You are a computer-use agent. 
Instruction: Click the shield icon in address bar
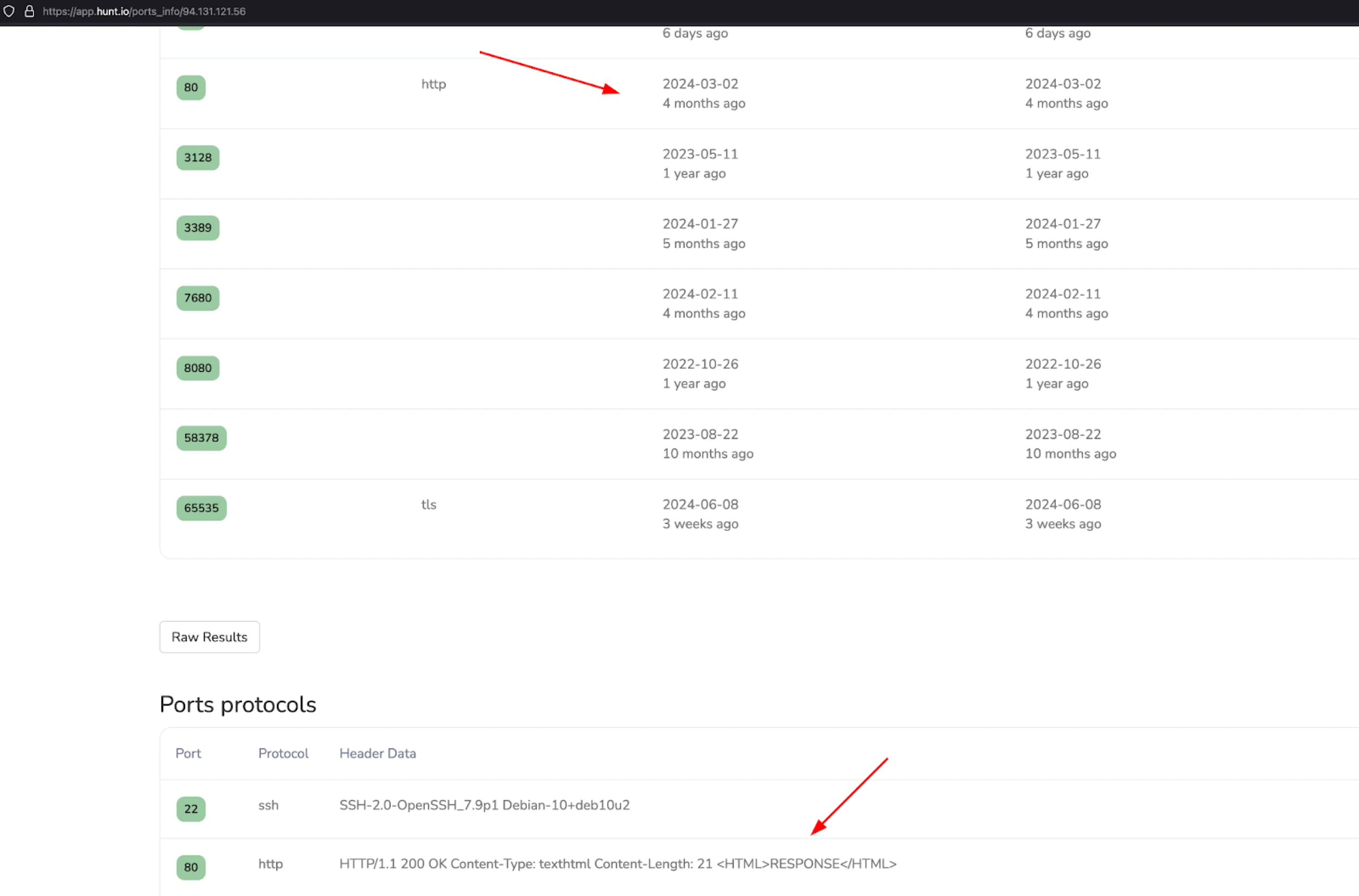click(9, 11)
